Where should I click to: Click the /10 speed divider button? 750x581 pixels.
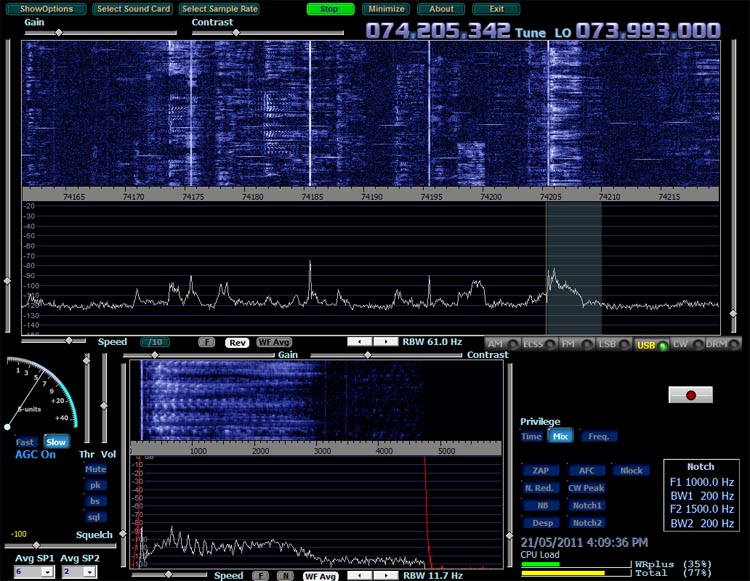(155, 342)
